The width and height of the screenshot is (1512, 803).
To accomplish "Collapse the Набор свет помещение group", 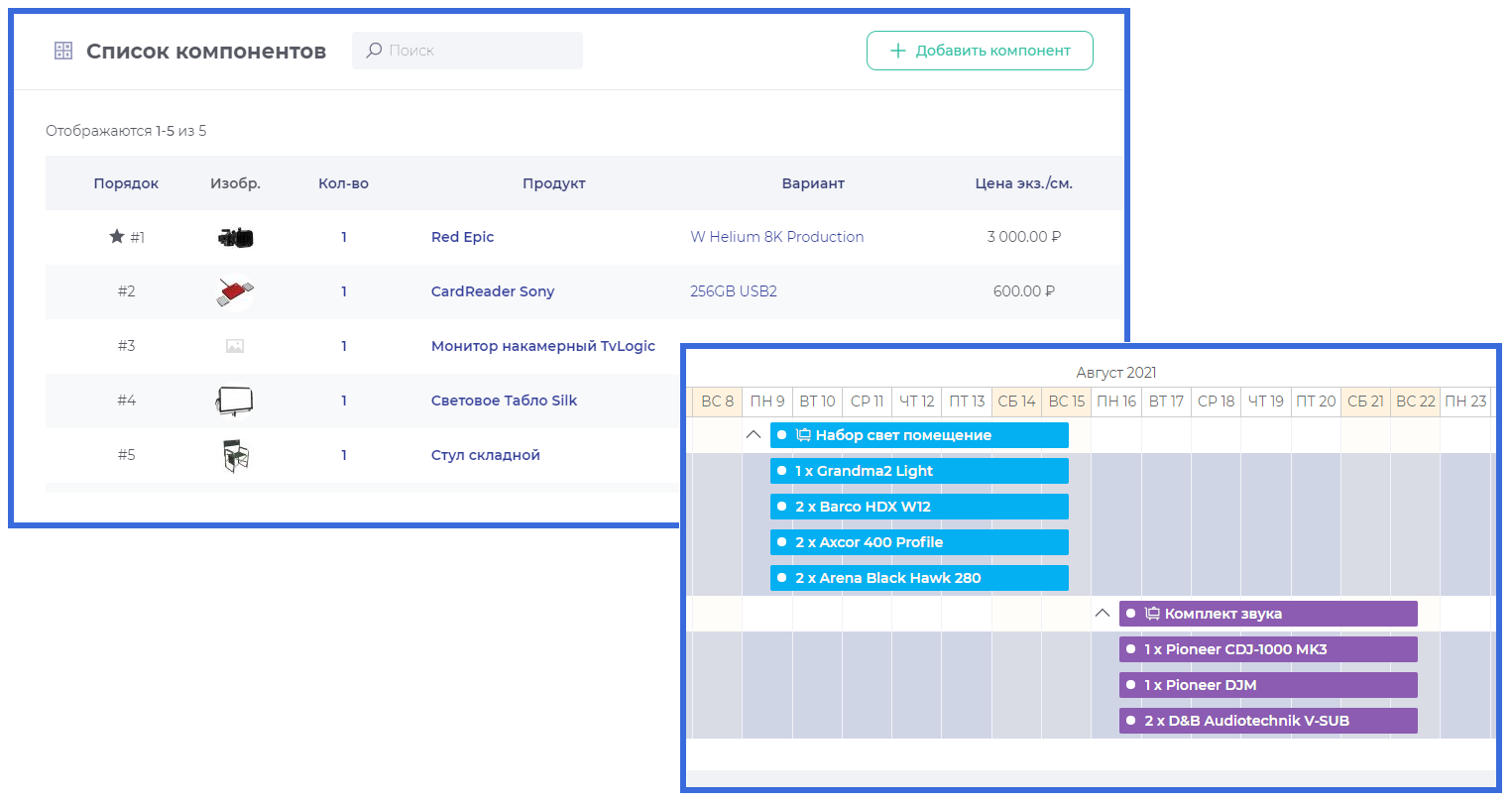I will 754,435.
